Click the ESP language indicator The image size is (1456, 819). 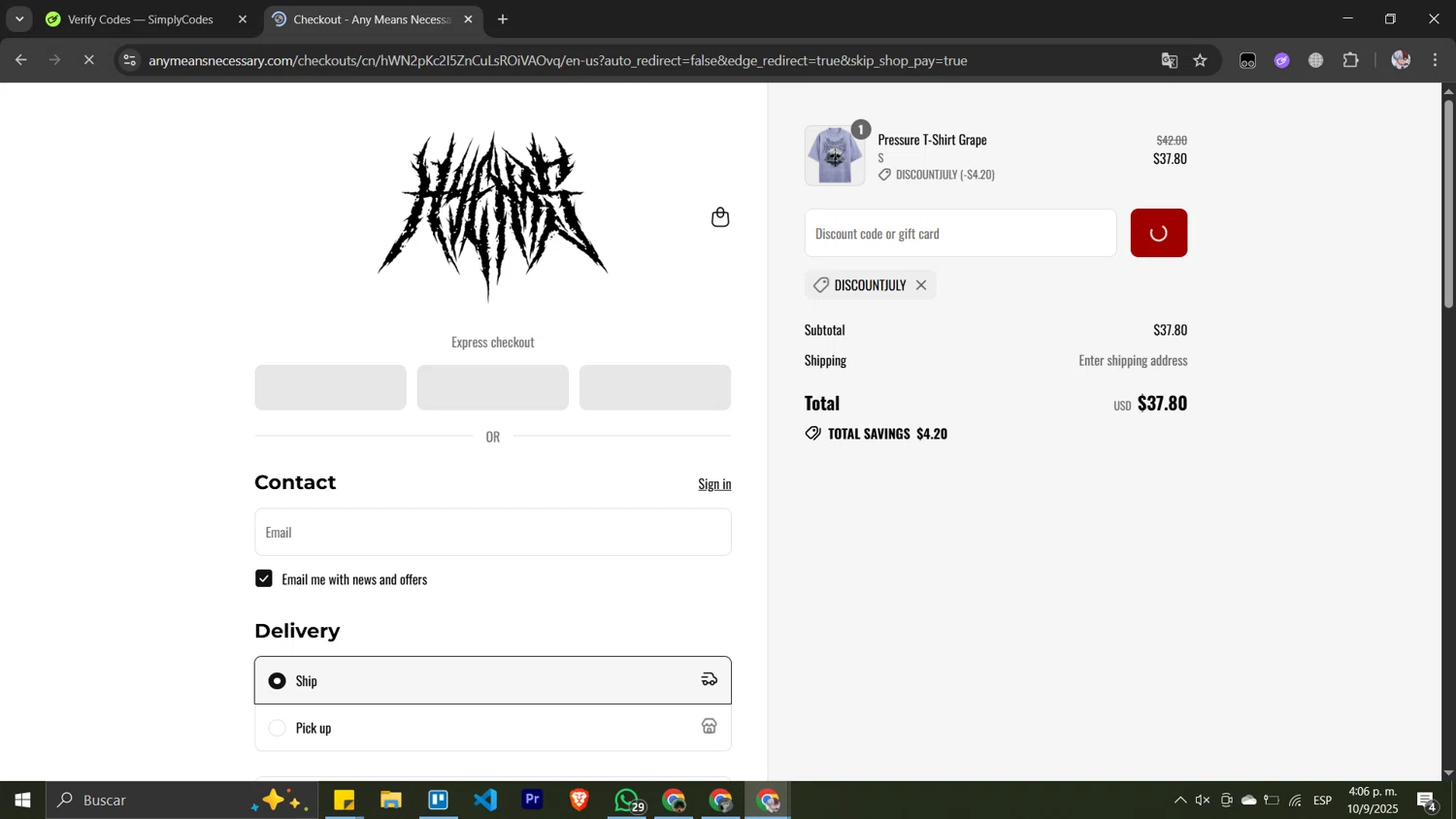tap(1323, 801)
